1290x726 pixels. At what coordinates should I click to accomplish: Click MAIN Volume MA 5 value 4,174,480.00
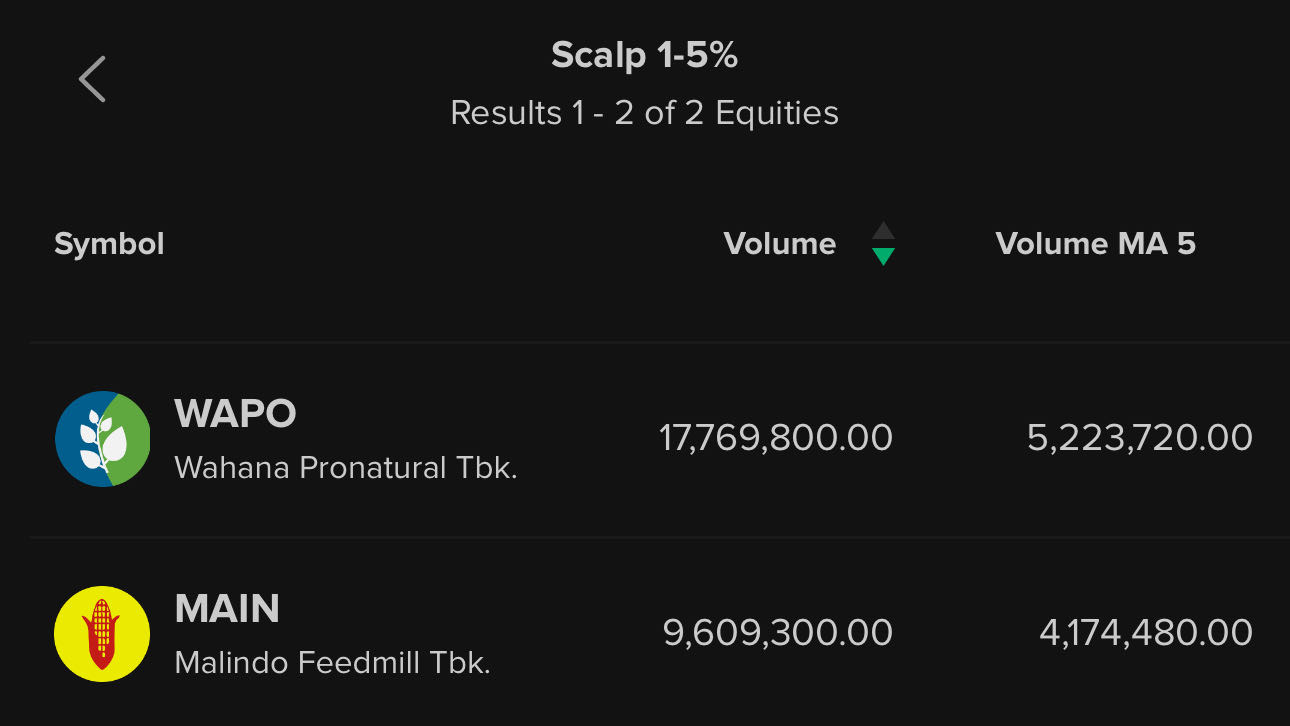(1145, 633)
